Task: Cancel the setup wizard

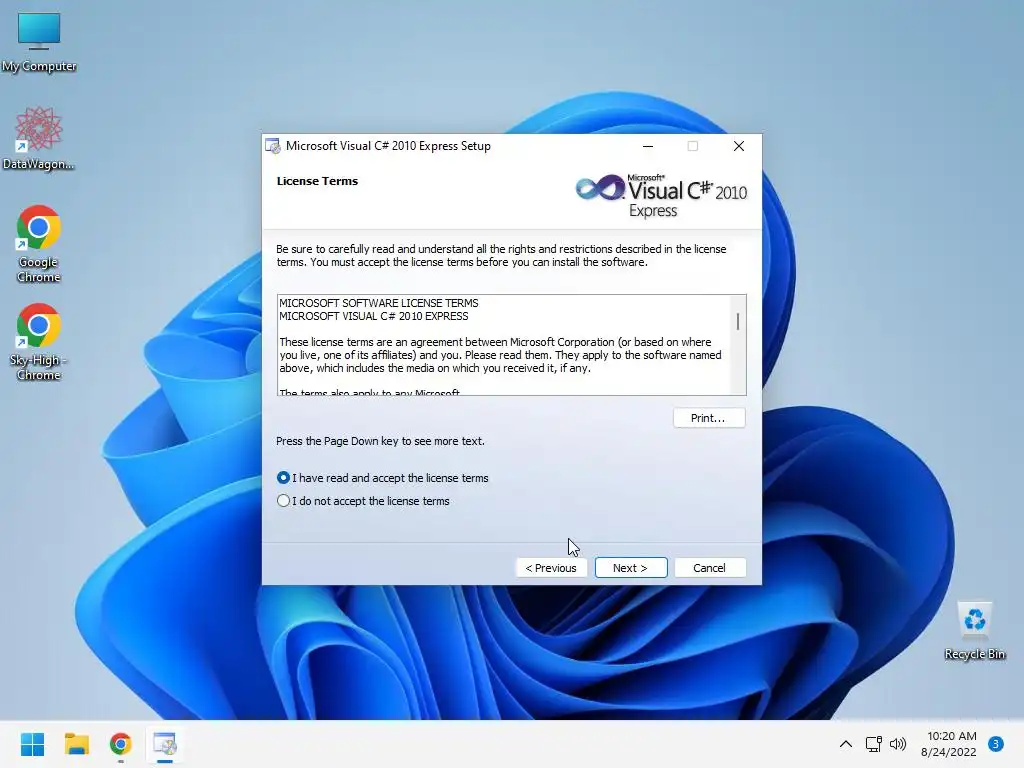Action: pyautogui.click(x=709, y=568)
